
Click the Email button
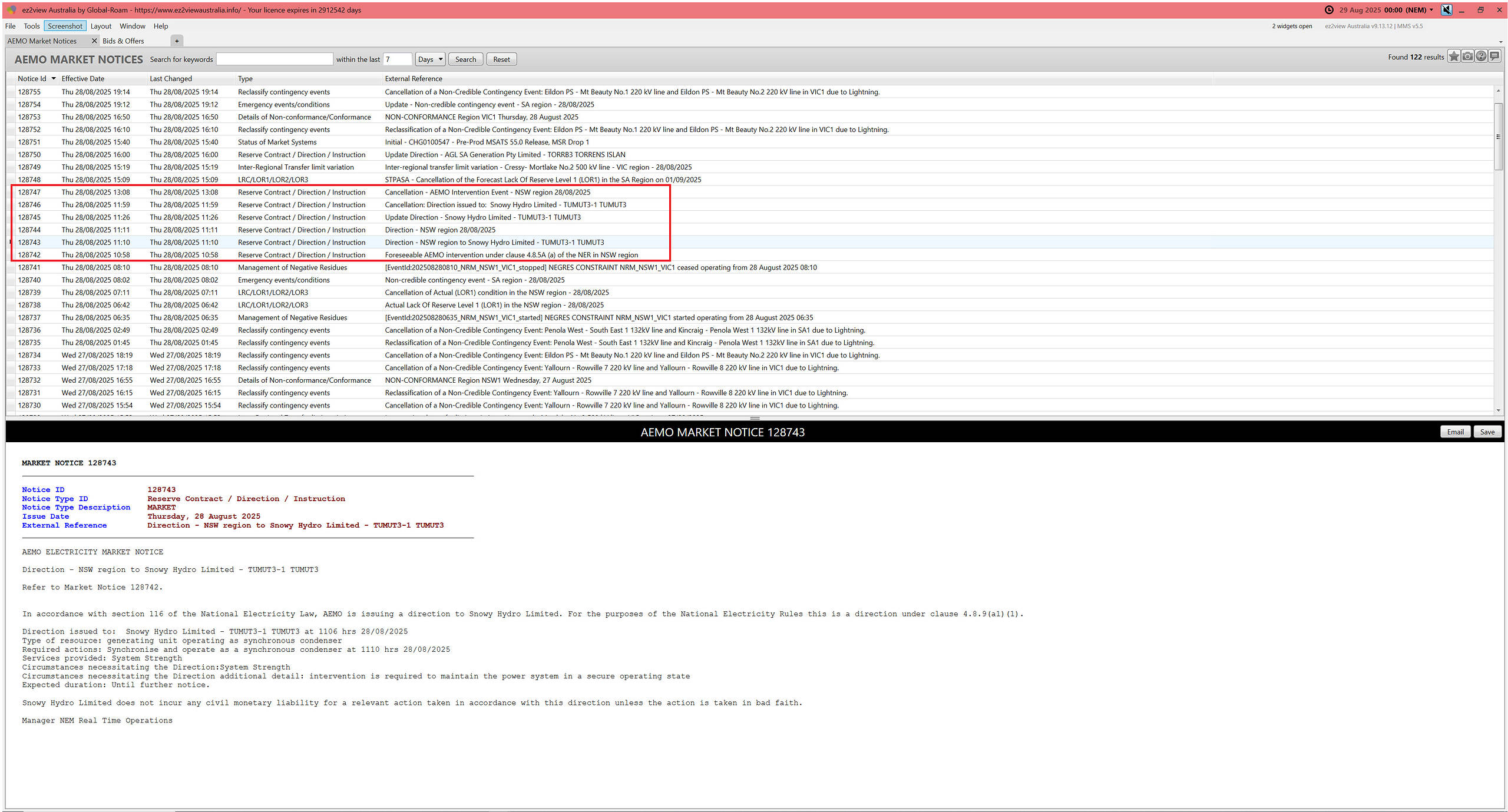coord(1456,432)
